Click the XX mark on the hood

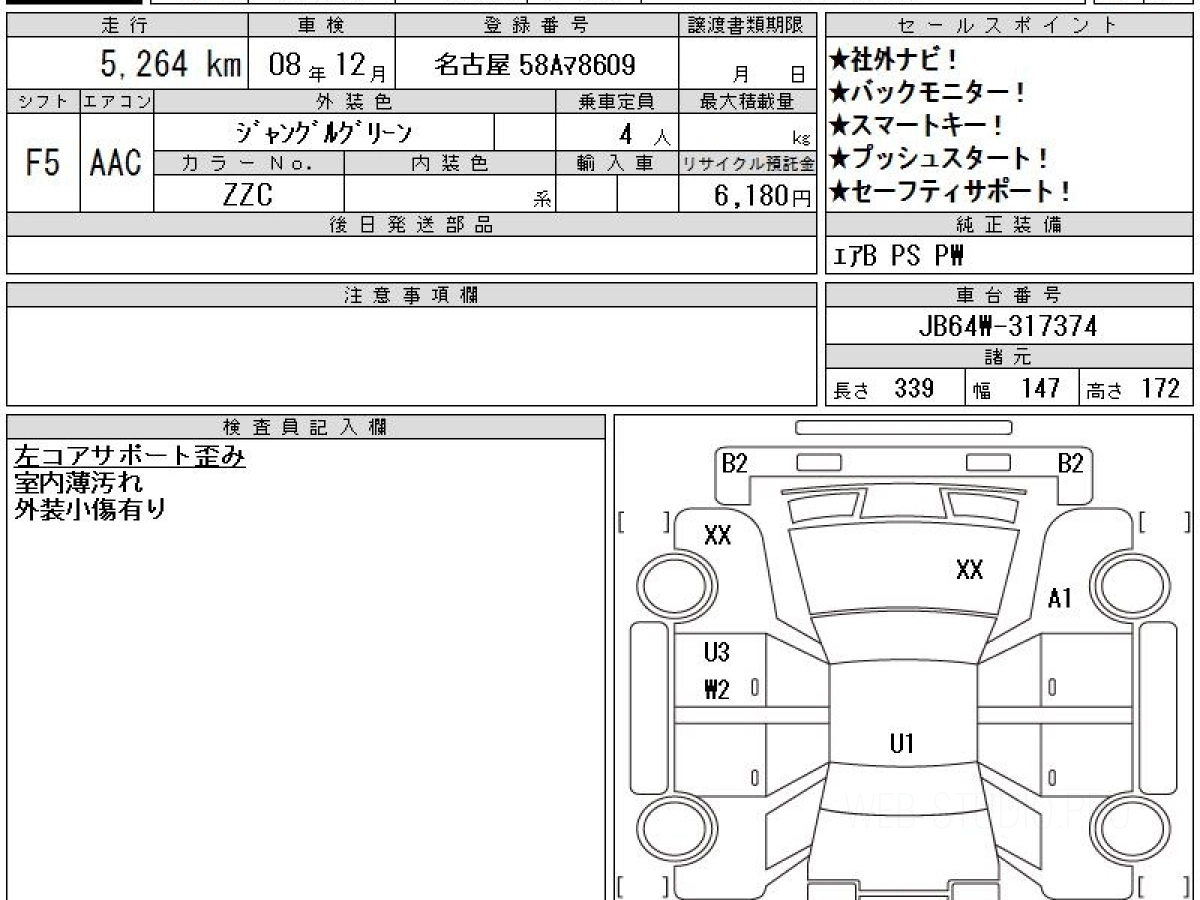point(969,570)
